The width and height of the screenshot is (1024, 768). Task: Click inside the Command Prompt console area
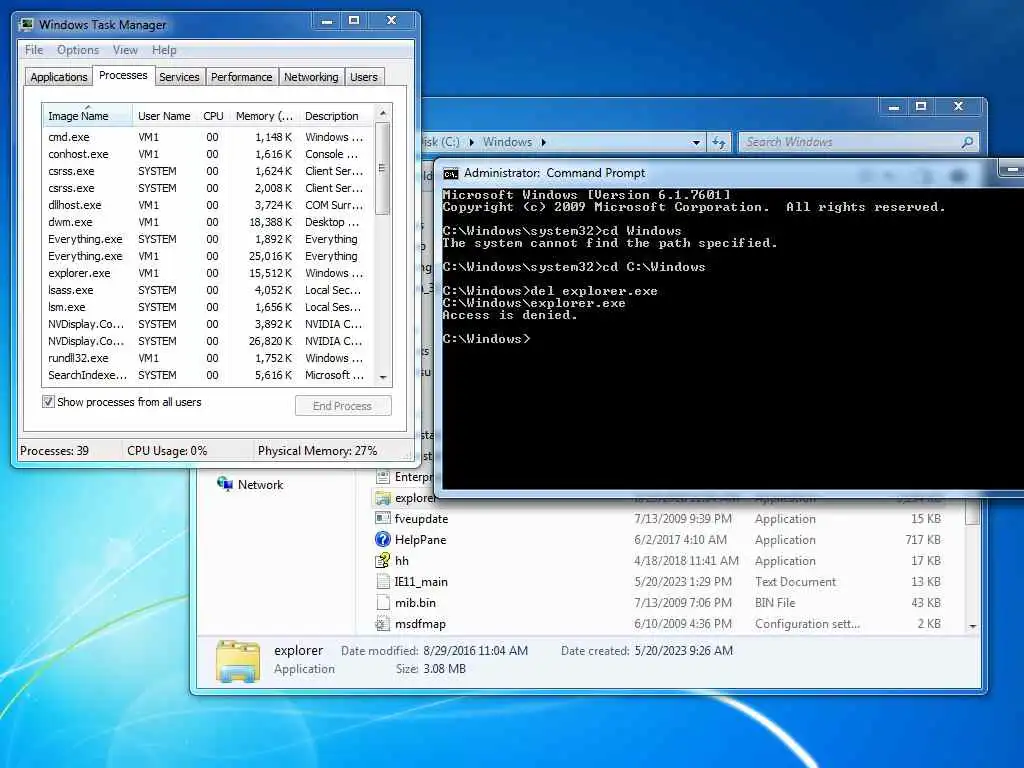pyautogui.click(x=733, y=338)
